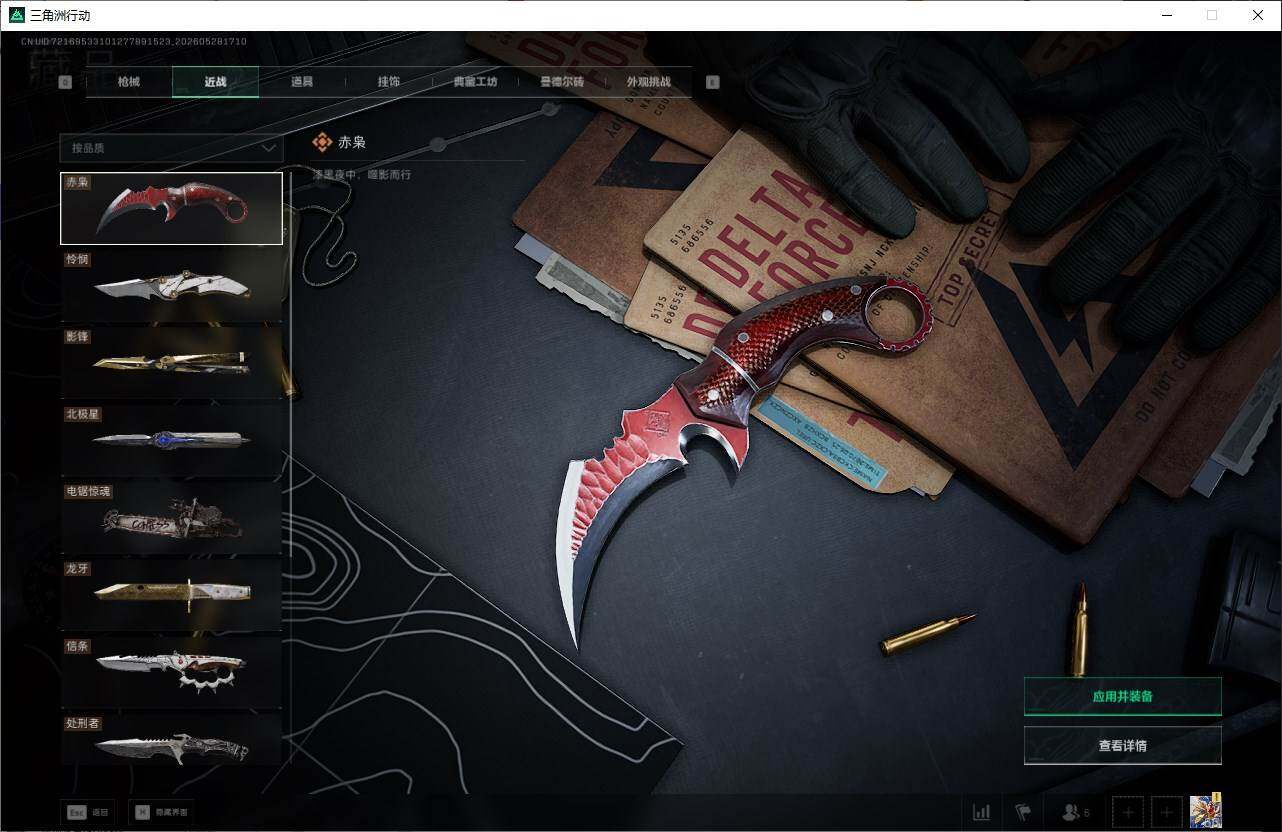Screen dimensions: 1282x832
Task: Minimize the 三角洲行动 window
Action: click(1166, 15)
